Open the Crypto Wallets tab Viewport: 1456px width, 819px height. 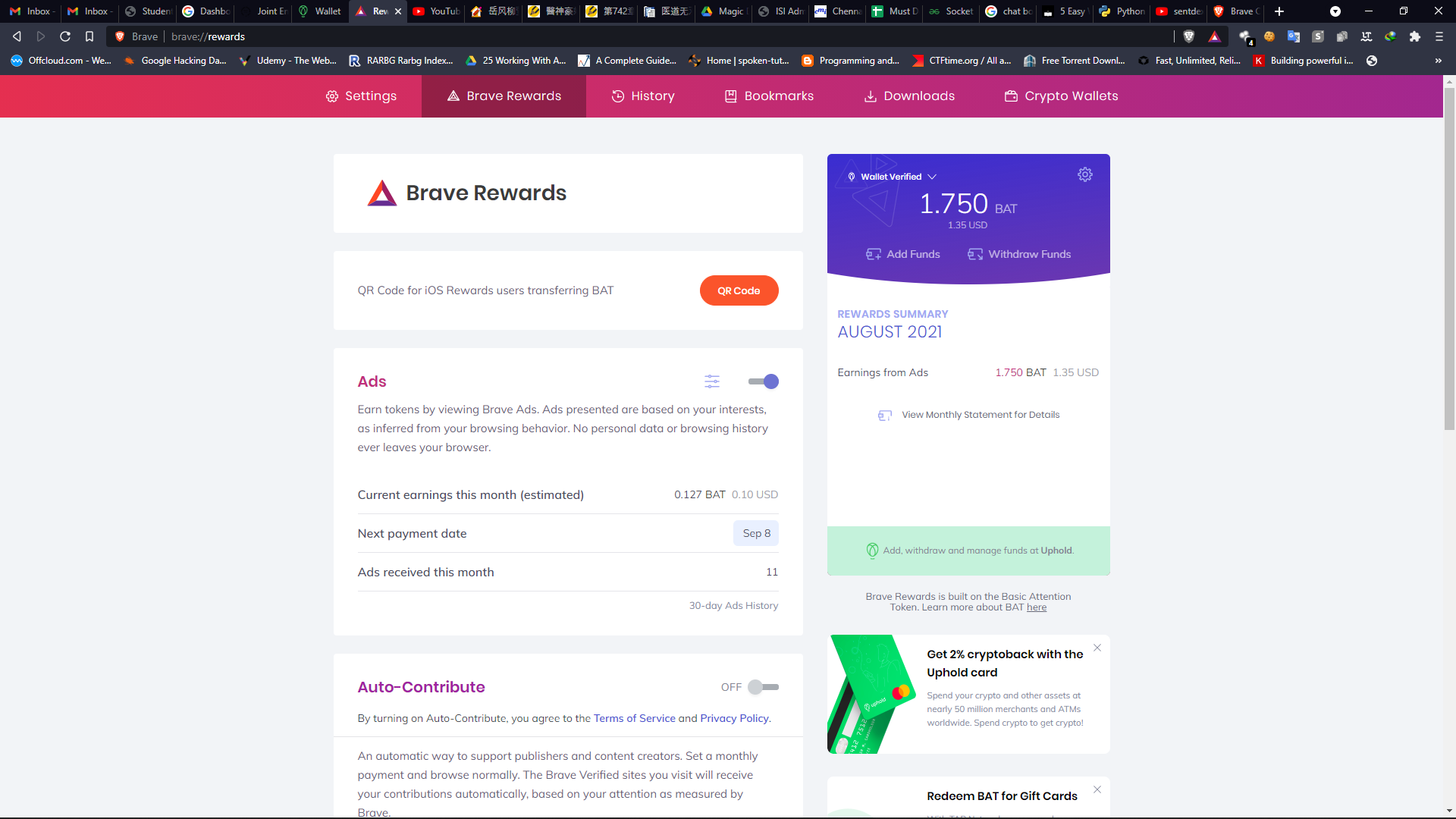pos(1061,96)
